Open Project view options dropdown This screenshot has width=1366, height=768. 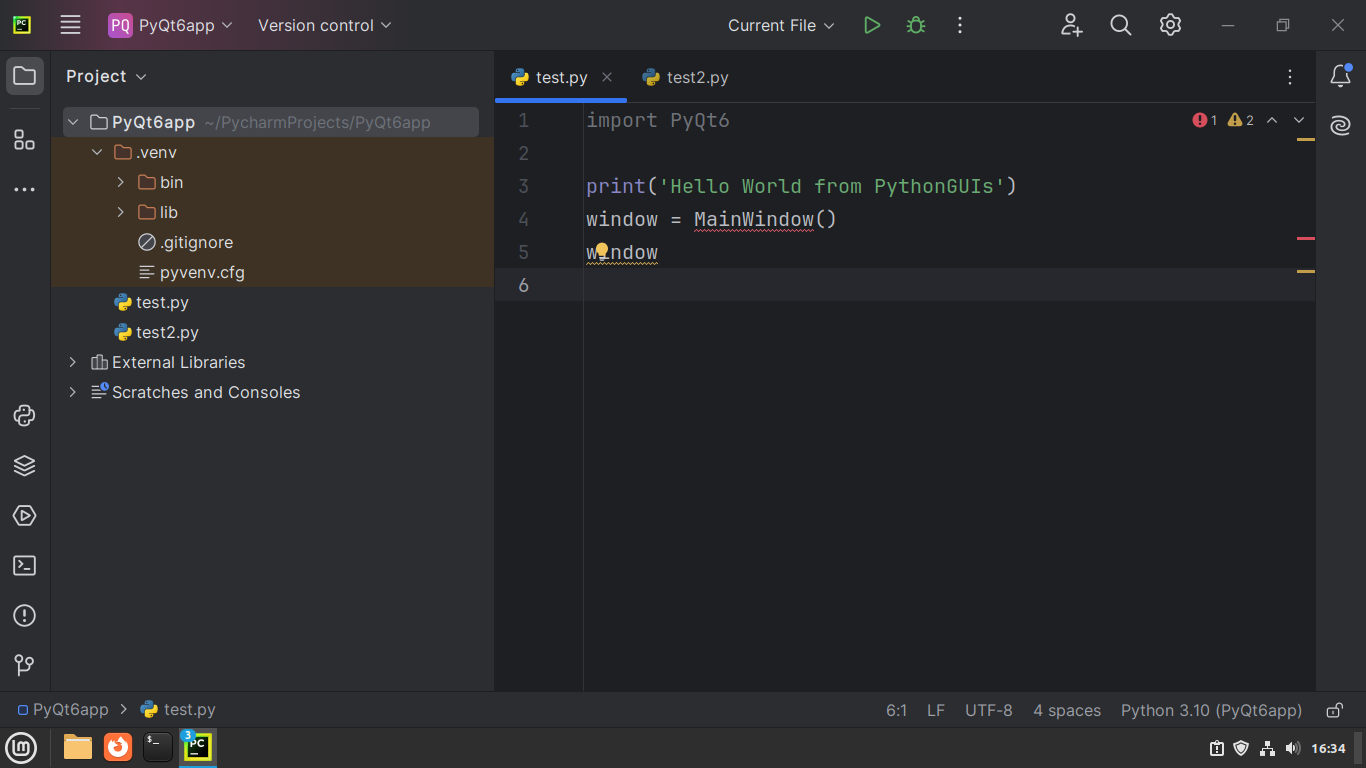(x=106, y=76)
